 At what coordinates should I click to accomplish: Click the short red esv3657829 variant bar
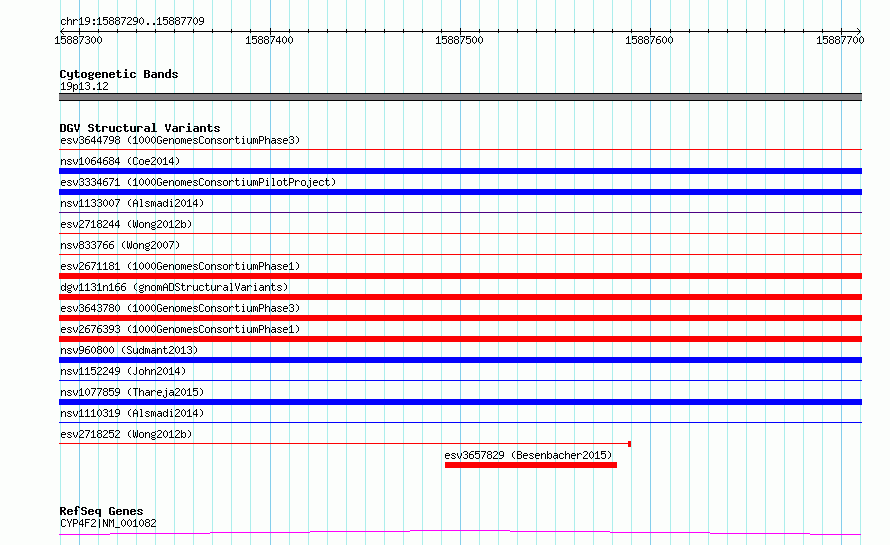tap(531, 465)
